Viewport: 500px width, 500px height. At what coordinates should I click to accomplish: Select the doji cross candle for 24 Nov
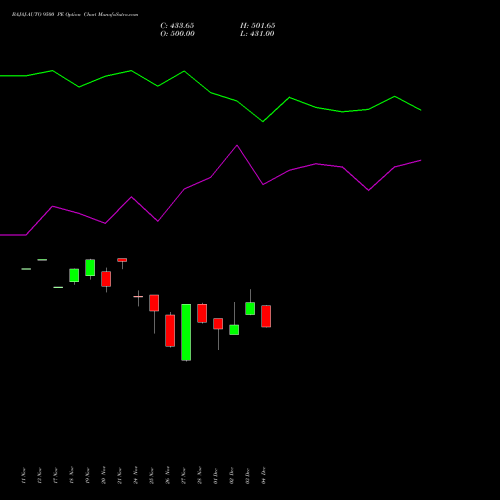pos(138,298)
